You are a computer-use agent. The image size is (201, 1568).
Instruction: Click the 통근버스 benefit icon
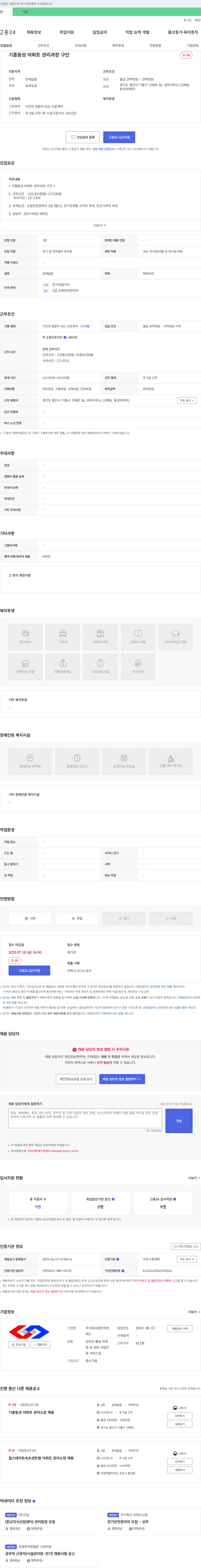click(26, 637)
